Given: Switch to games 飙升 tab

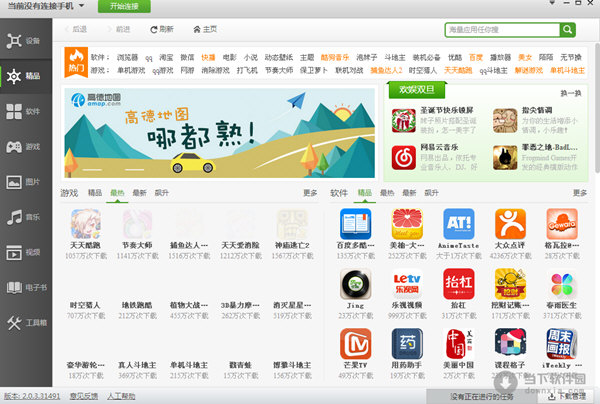Looking at the screenshot, I should point(161,193).
